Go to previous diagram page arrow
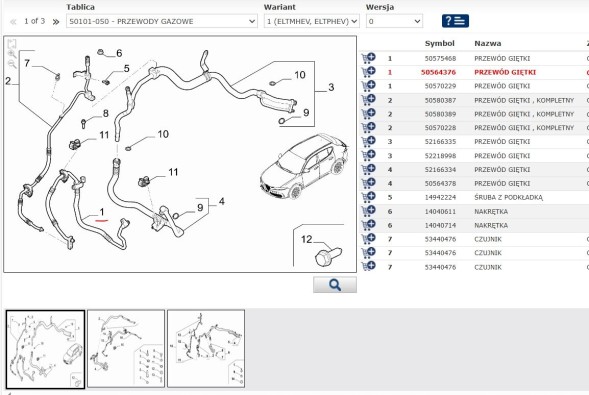Image resolution: width=589 pixels, height=395 pixels. 13,21
